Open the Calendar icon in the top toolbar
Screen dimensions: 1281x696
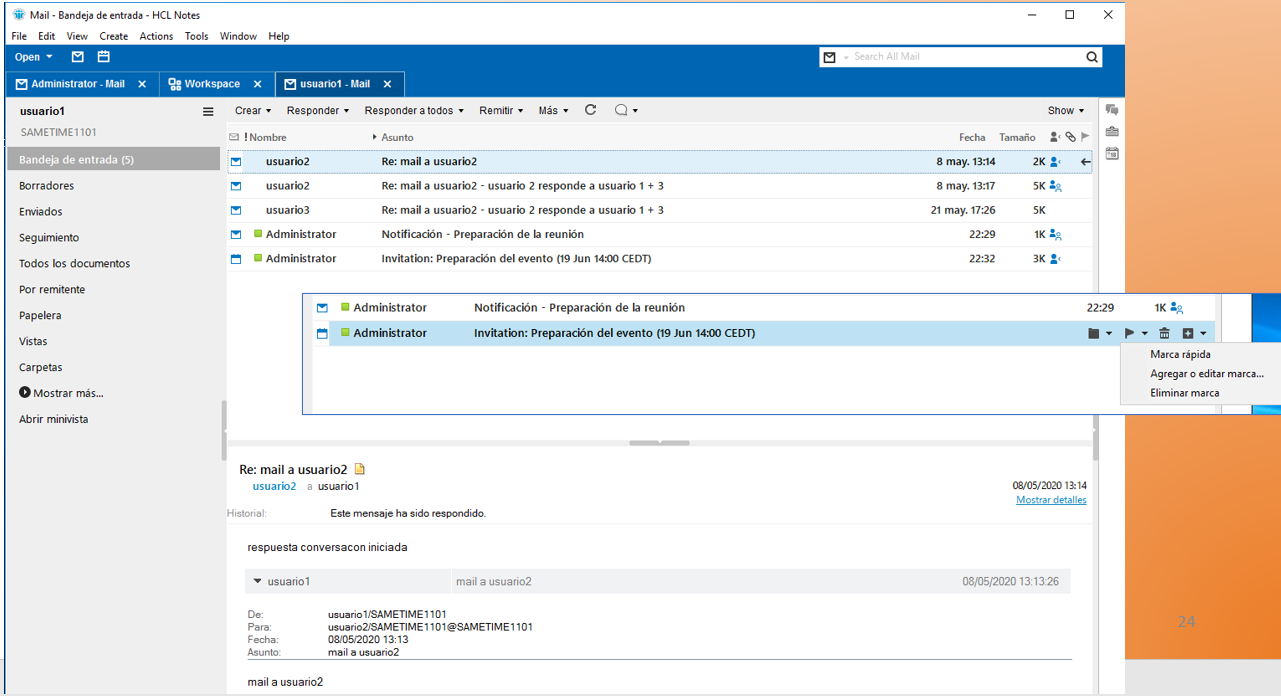[103, 57]
